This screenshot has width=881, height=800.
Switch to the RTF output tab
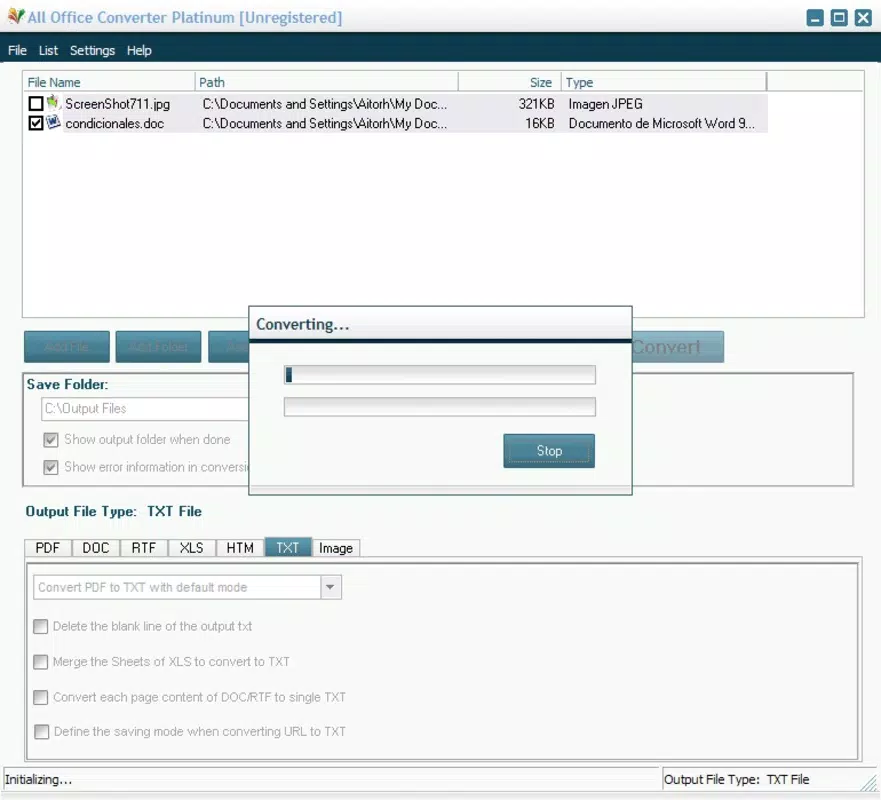coord(144,548)
